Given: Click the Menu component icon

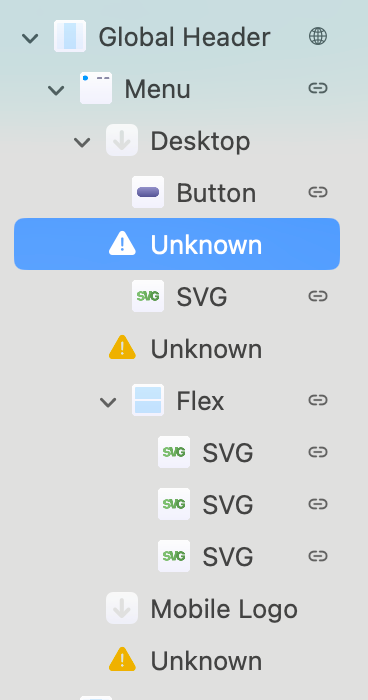Looking at the screenshot, I should click(x=96, y=88).
